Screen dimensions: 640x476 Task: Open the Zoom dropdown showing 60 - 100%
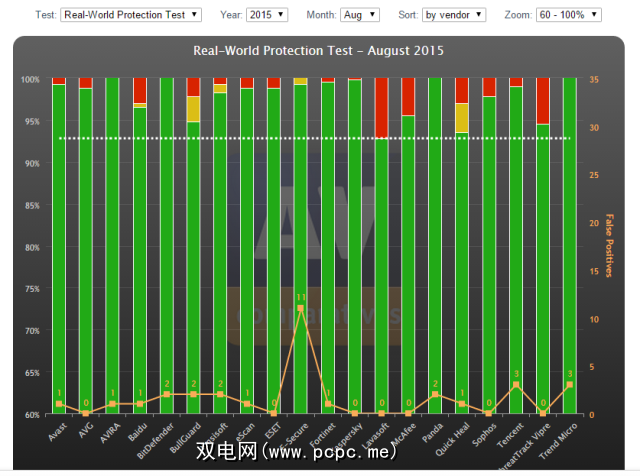tap(569, 15)
